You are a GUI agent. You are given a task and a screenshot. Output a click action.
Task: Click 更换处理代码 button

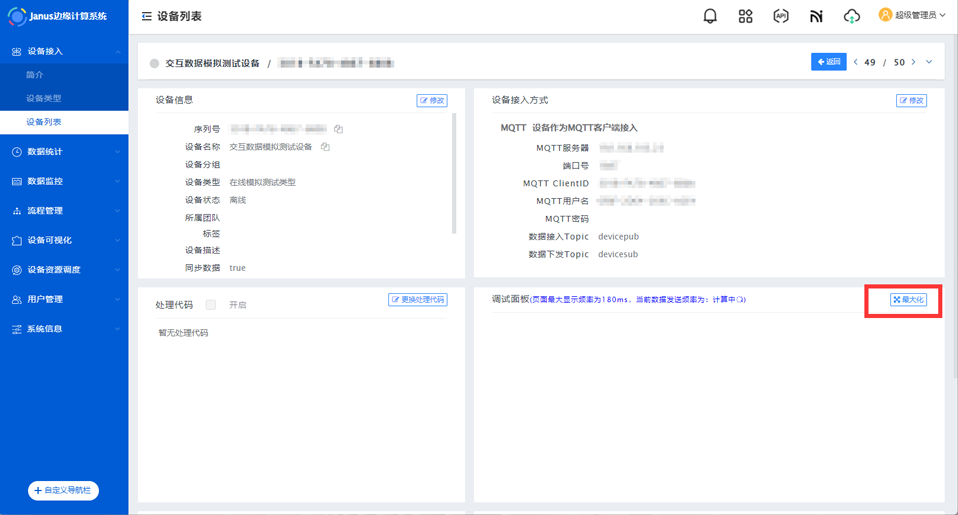tap(417, 300)
